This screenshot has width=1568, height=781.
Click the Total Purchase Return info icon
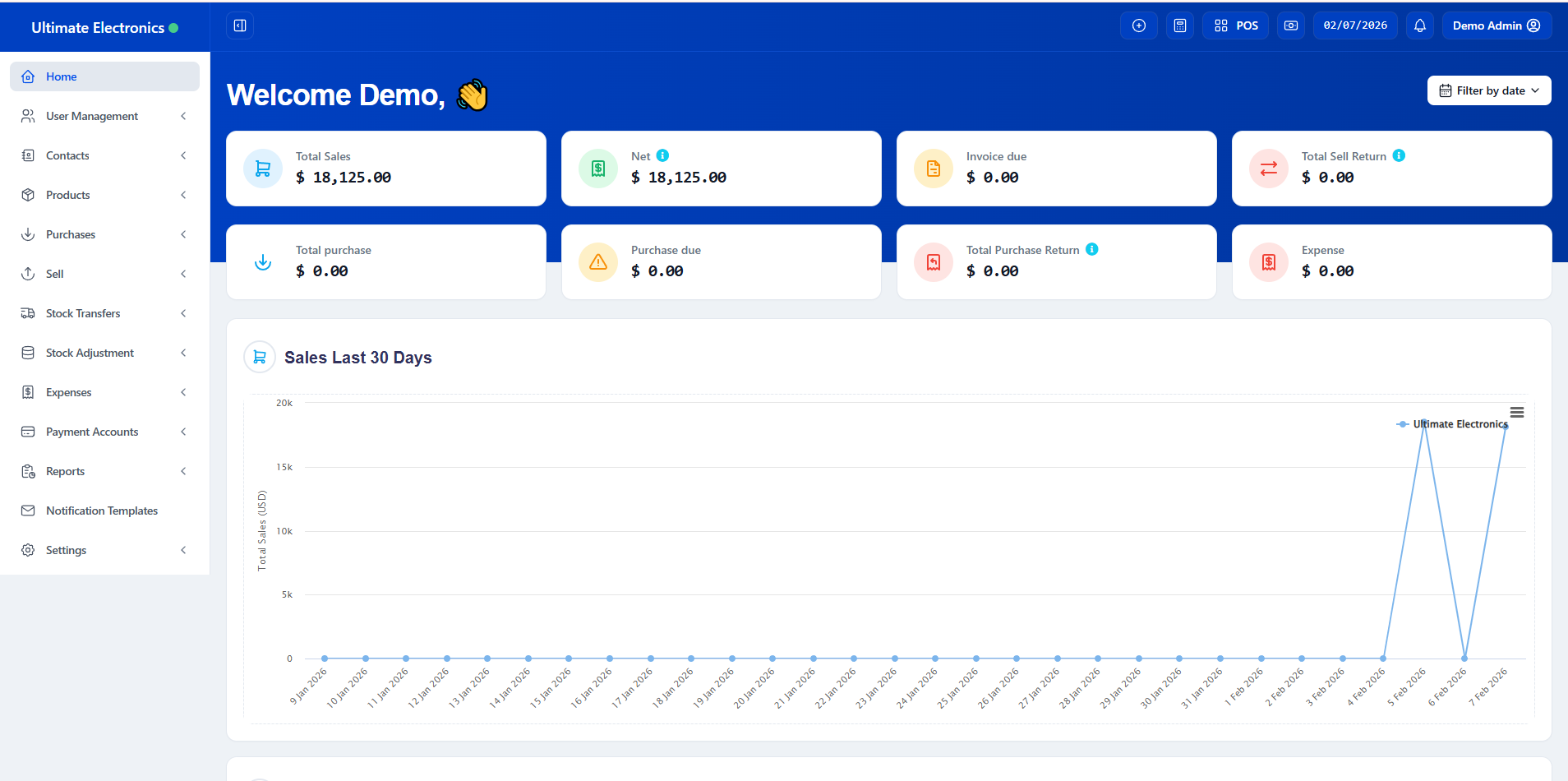pyautogui.click(x=1091, y=248)
